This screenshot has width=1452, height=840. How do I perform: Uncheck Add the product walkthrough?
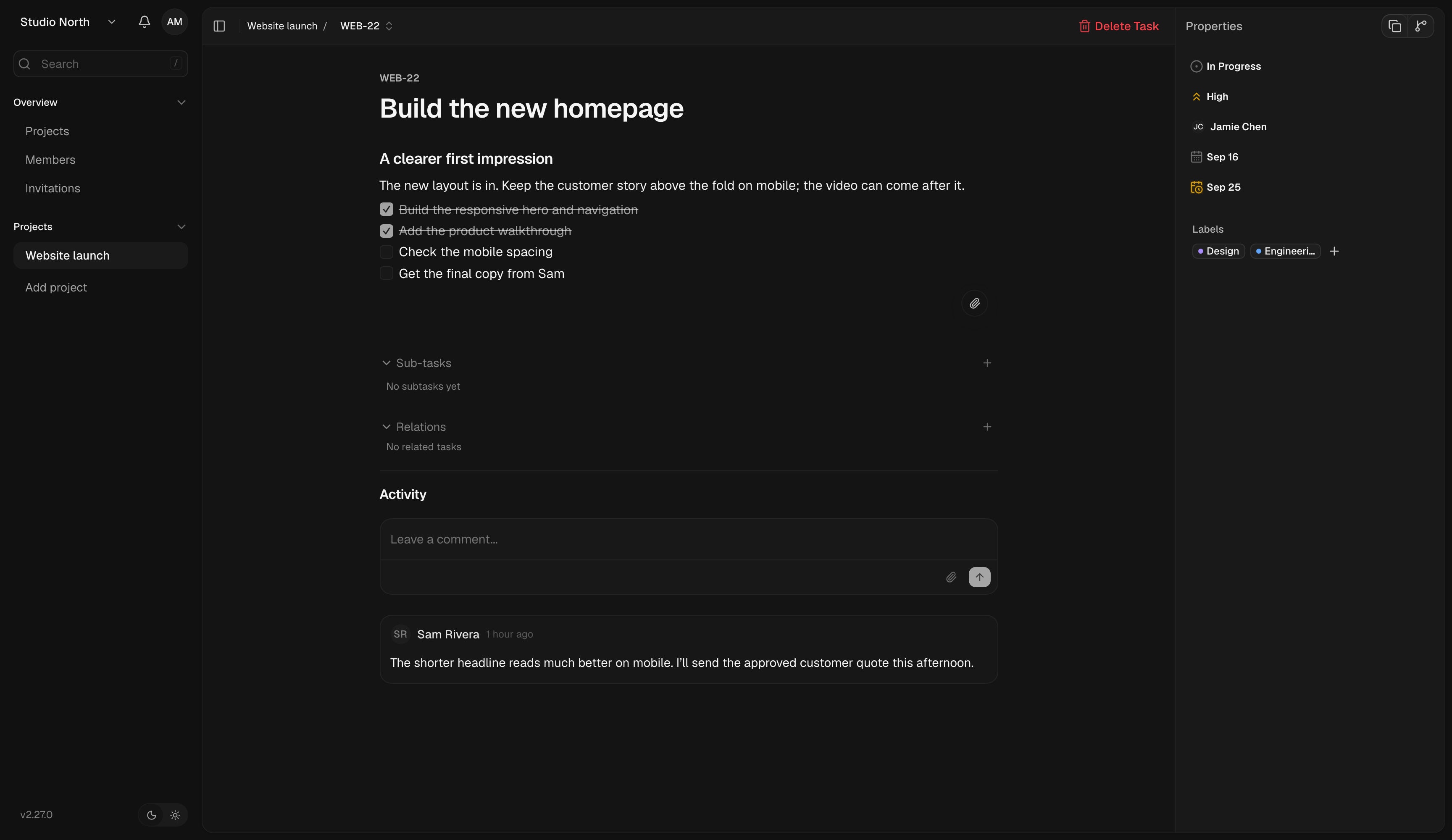click(386, 231)
